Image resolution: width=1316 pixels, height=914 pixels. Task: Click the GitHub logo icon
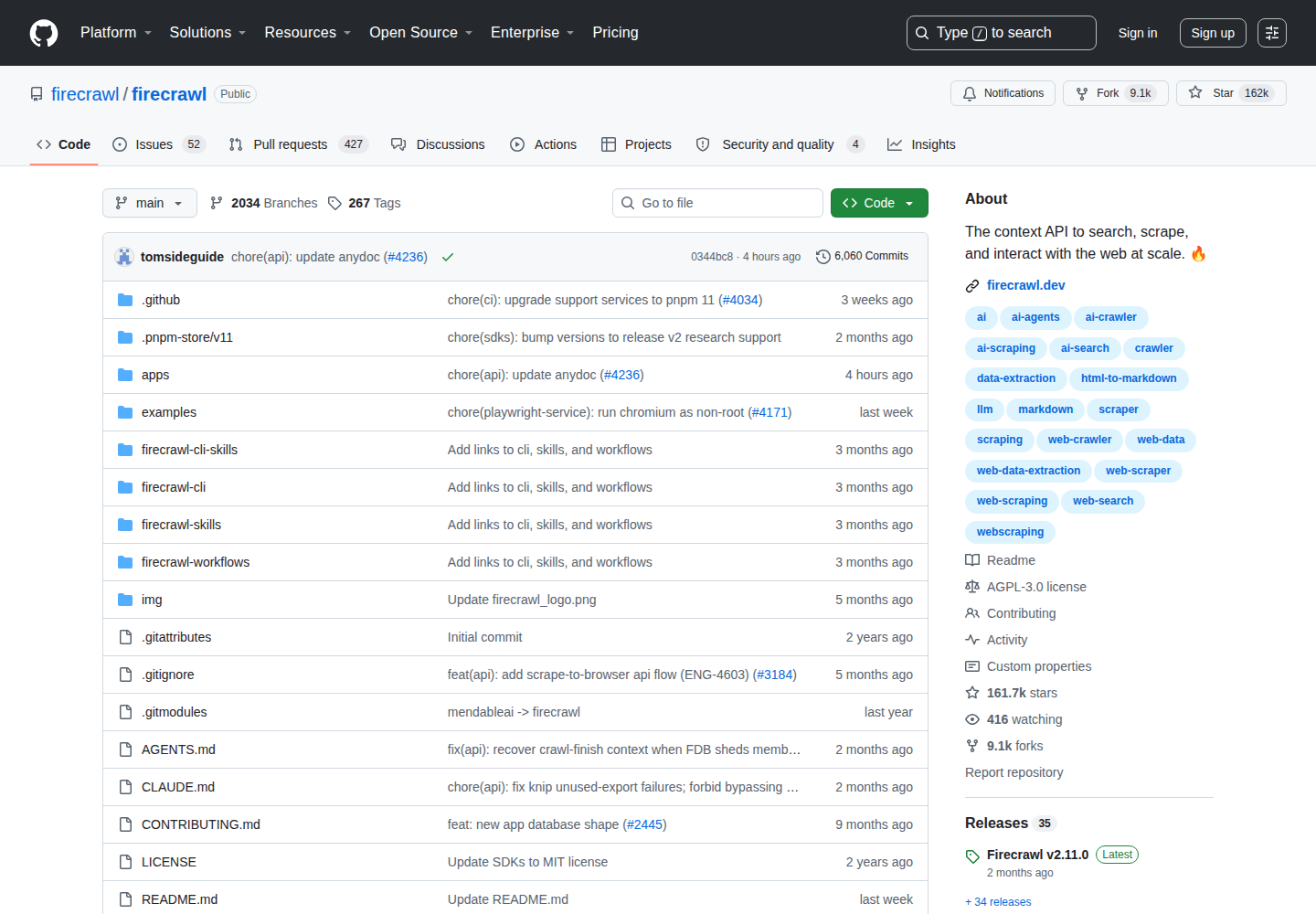pos(44,33)
